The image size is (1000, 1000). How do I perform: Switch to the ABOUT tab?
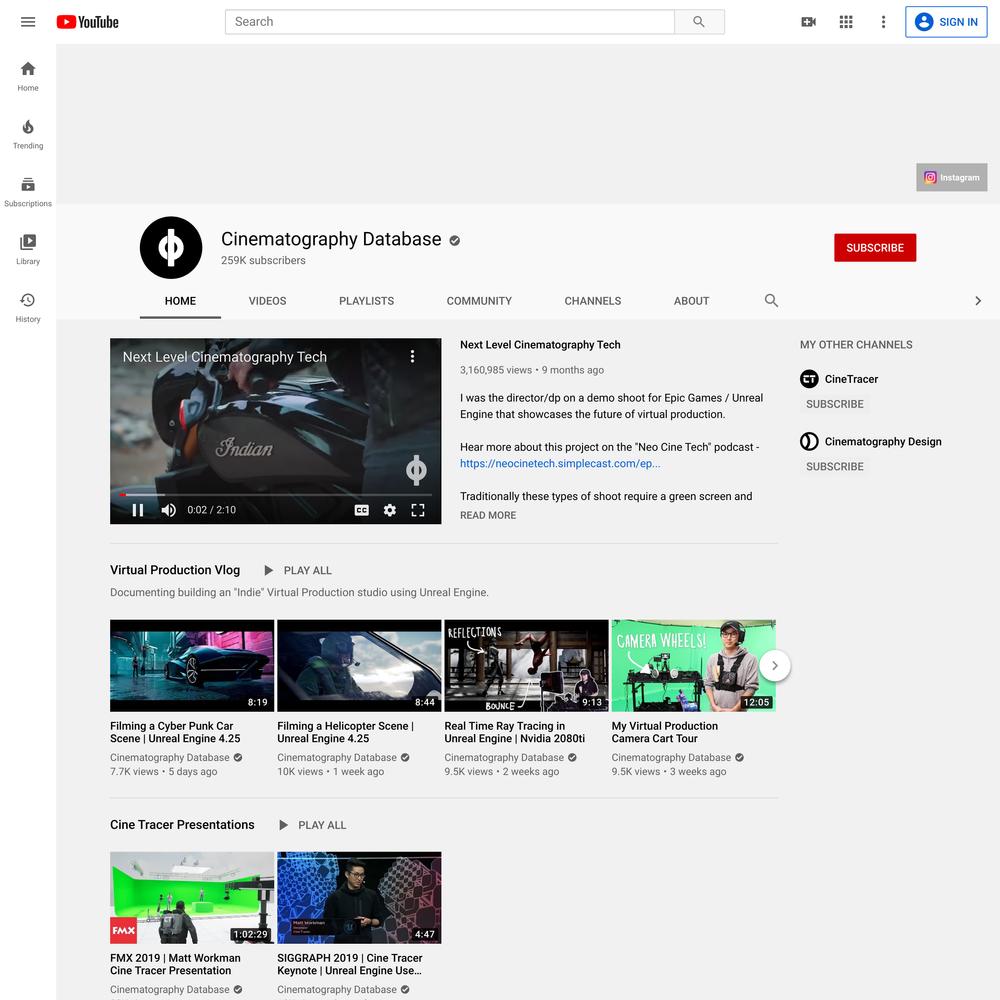click(691, 301)
